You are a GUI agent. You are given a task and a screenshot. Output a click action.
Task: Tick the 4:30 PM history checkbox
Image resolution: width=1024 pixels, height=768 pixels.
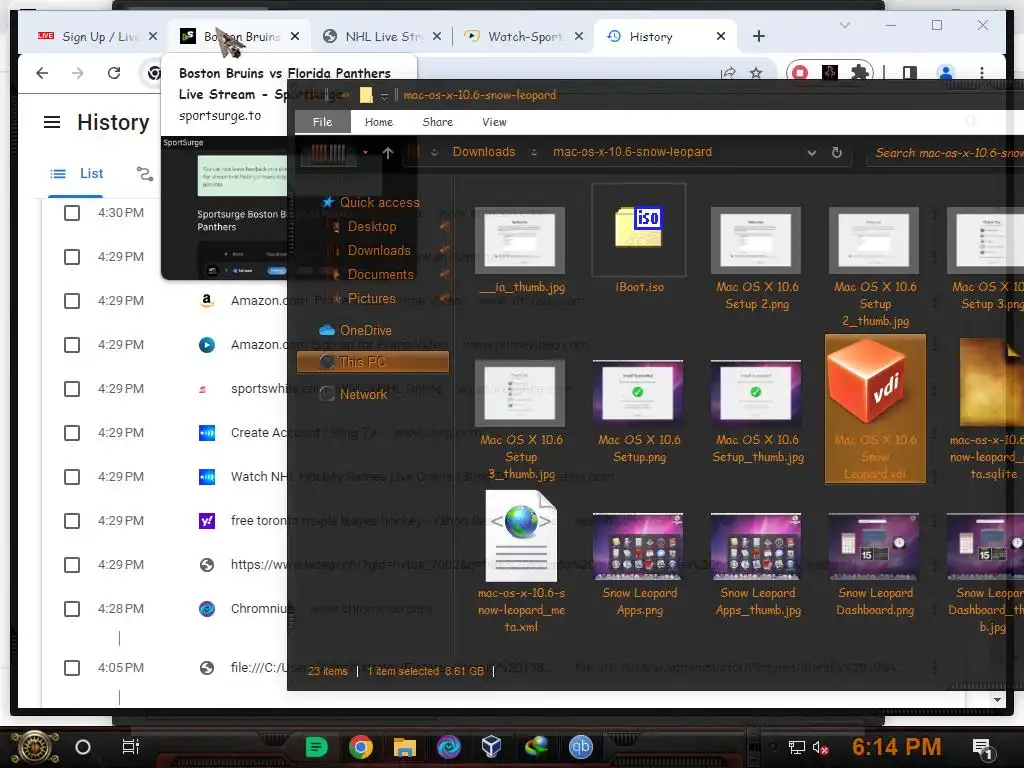point(72,213)
